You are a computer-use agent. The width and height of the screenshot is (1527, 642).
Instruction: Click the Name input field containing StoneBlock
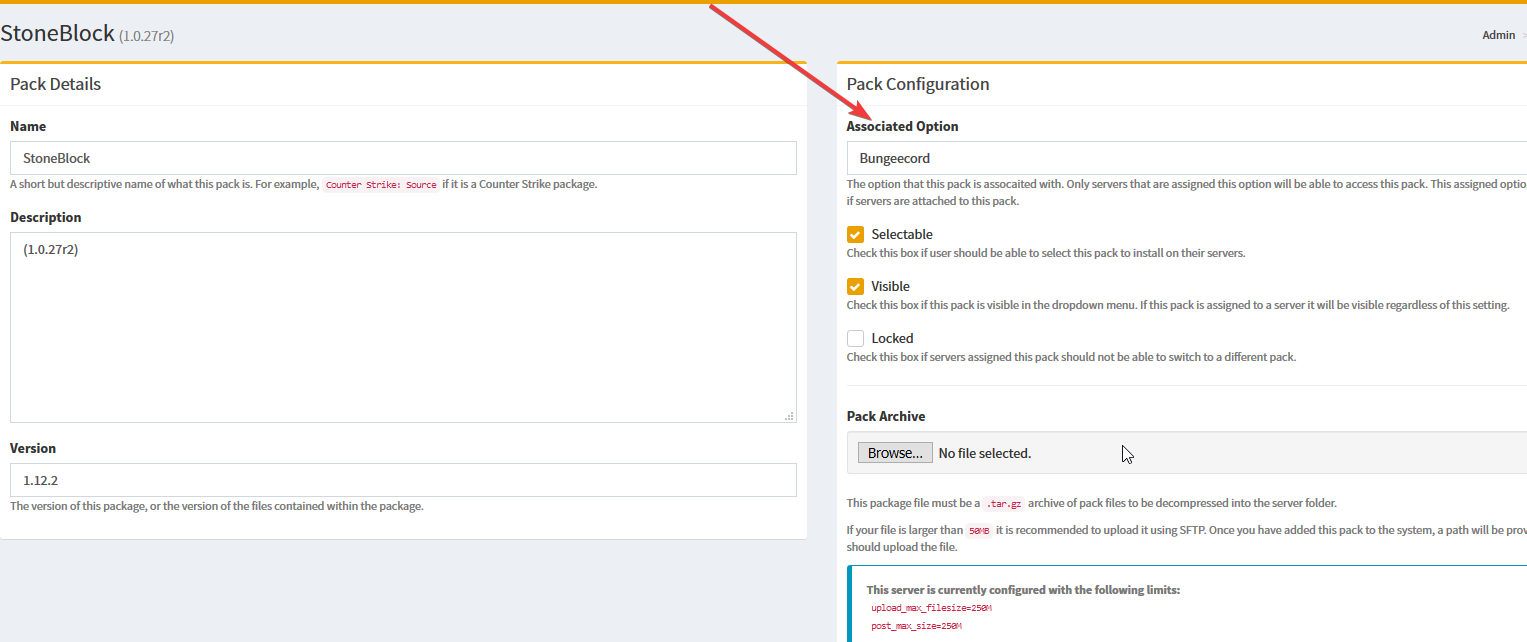(x=403, y=158)
